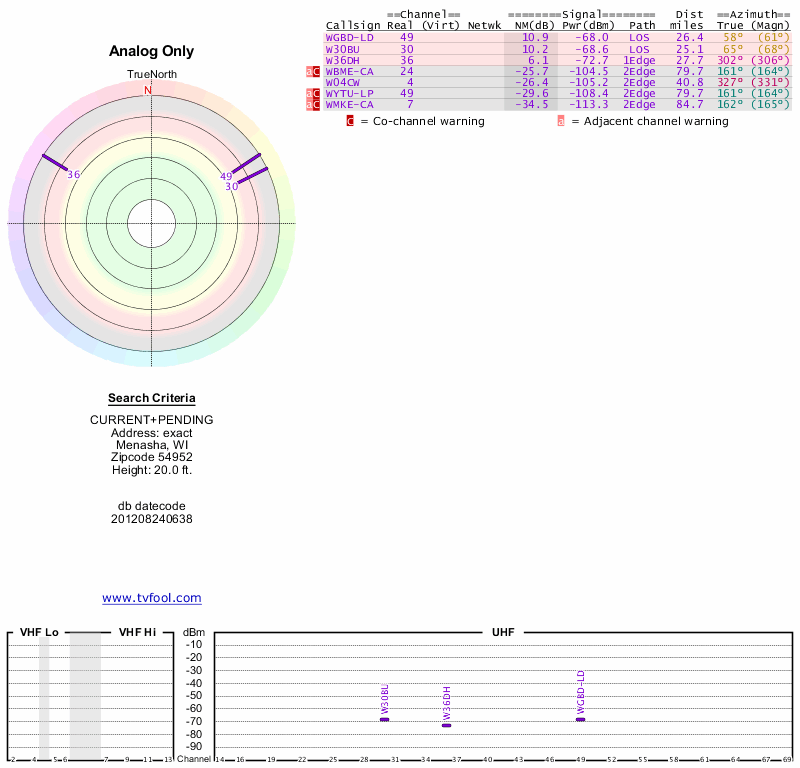The width and height of the screenshot is (800, 768).
Task: Click the real channel 4 cell for W04CW
Action: tap(410, 83)
